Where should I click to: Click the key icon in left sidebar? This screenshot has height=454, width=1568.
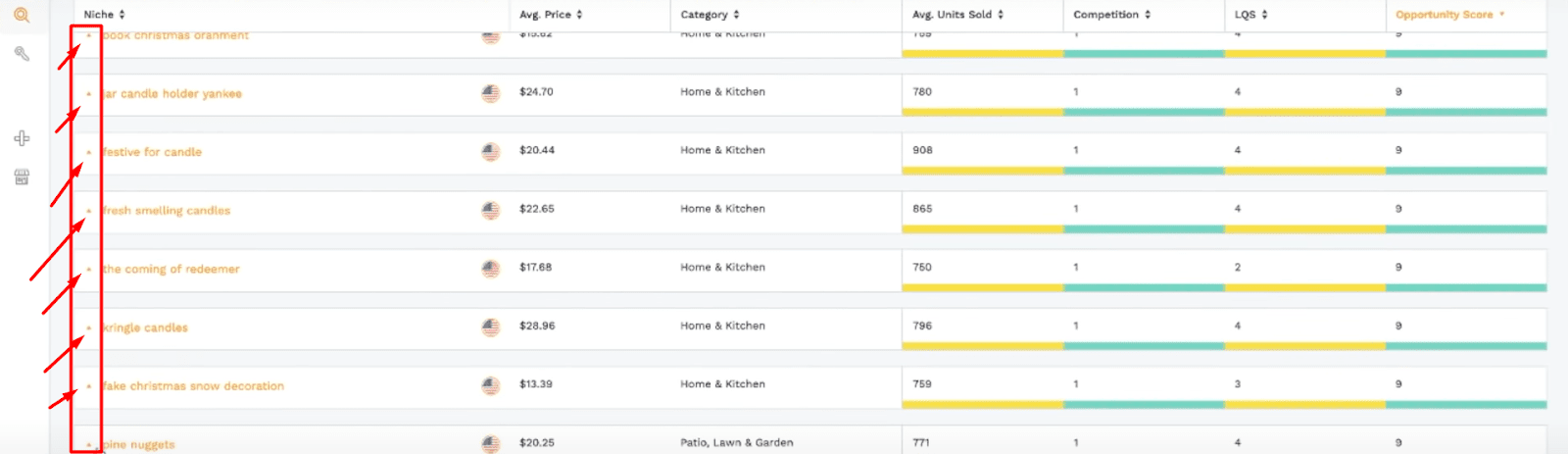(x=22, y=54)
